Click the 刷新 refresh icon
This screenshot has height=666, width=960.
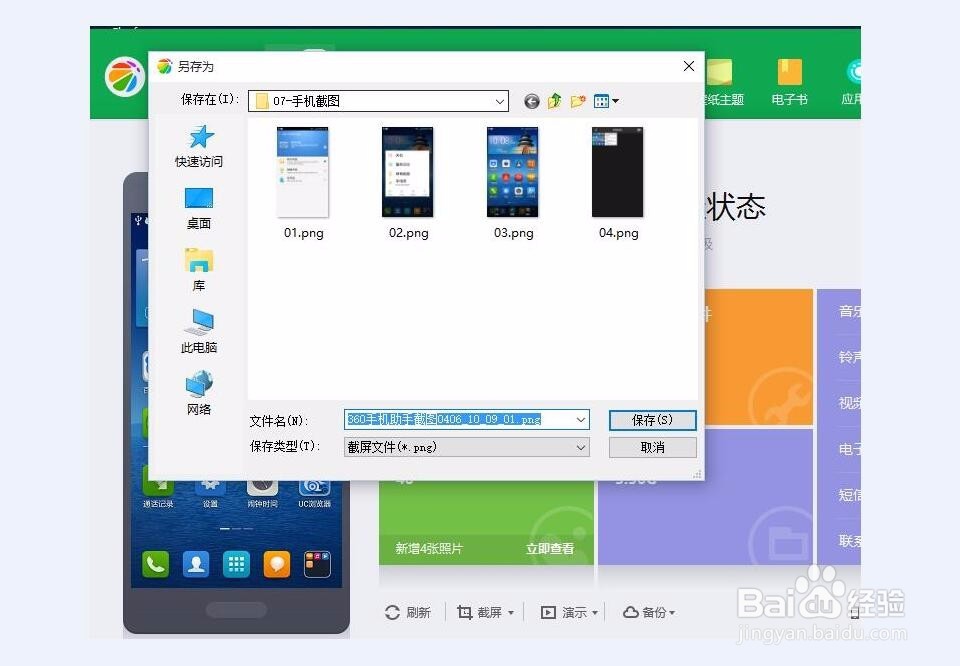coord(391,612)
